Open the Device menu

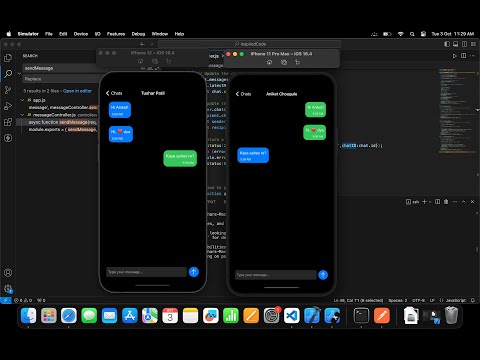(x=81, y=34)
